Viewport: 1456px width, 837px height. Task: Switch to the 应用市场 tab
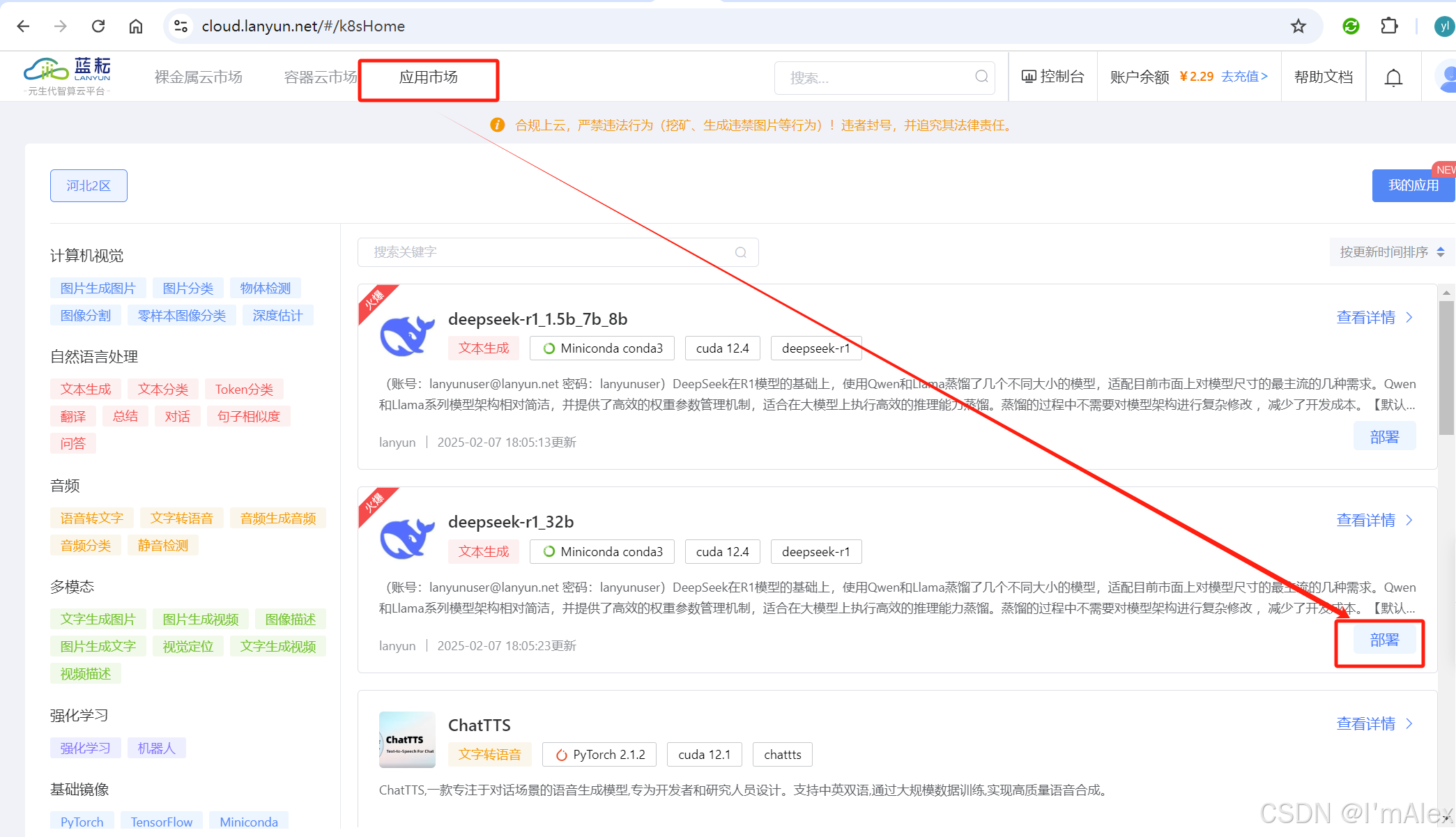pyautogui.click(x=429, y=77)
